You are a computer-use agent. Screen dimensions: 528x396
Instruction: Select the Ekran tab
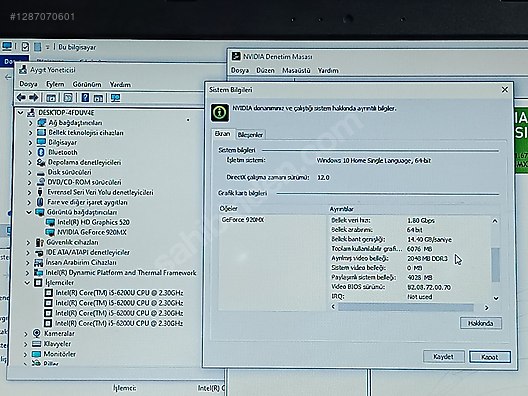point(223,134)
